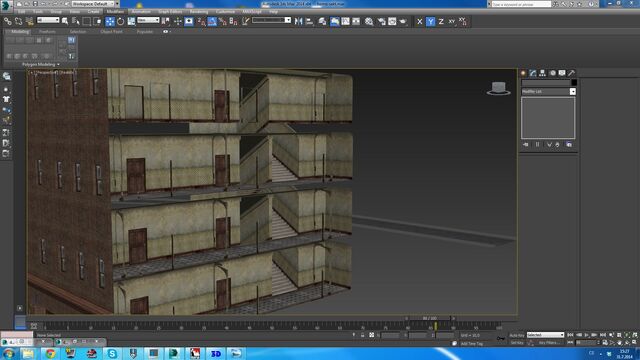
Task: Open the ribbon eye-icon options dropdown
Action: 166,31
